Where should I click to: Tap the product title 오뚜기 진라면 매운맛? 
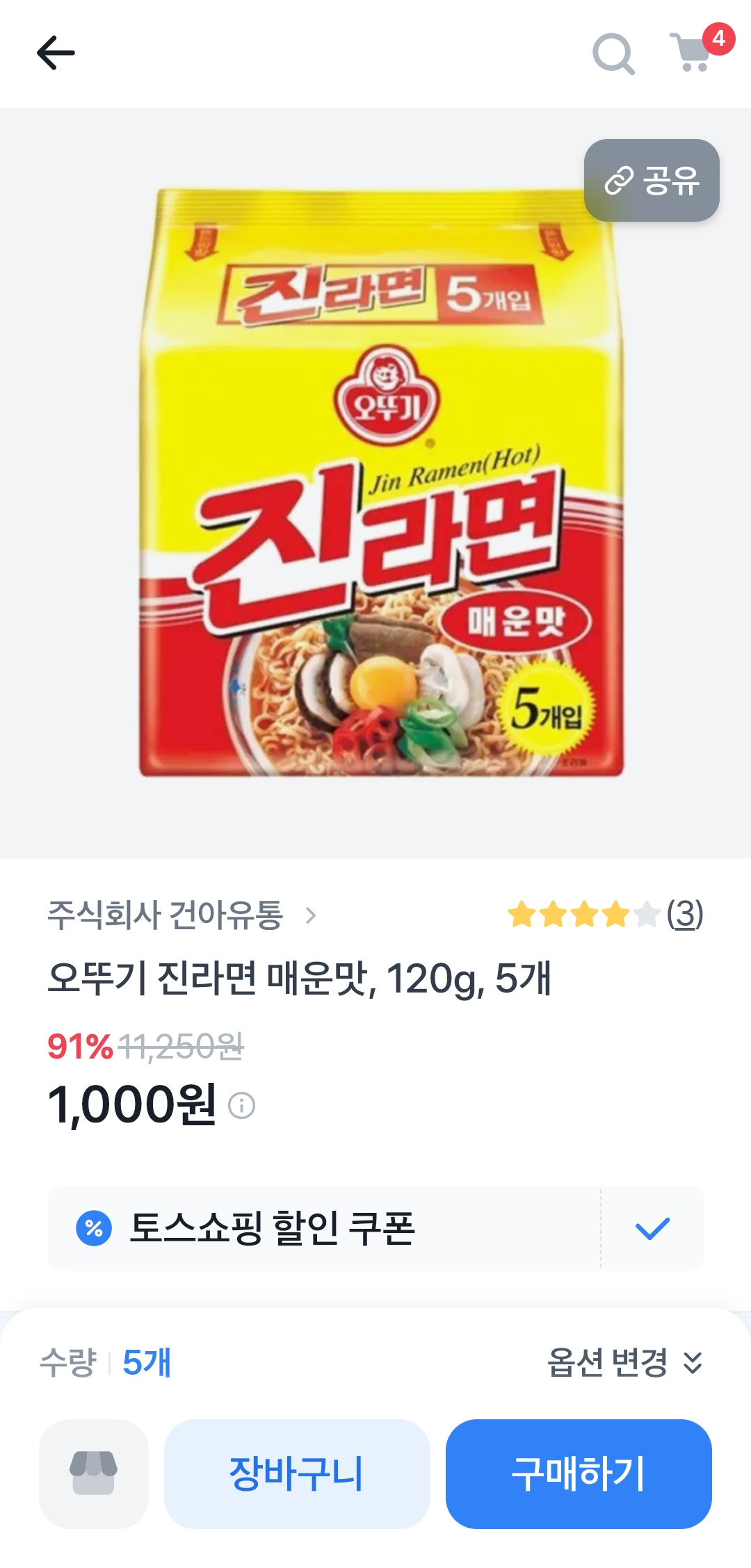tap(299, 979)
